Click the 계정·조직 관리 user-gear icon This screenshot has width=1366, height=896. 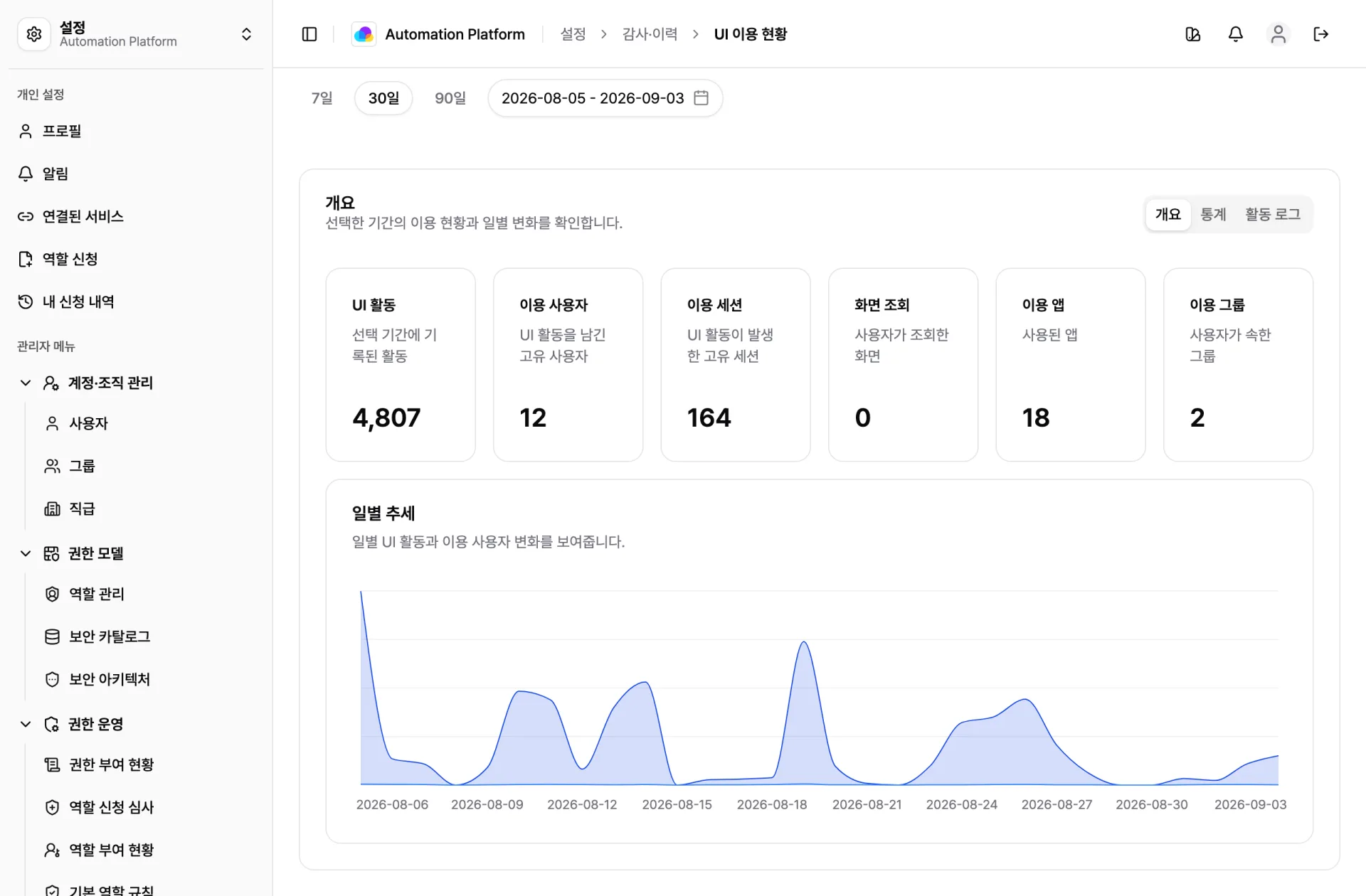(51, 383)
